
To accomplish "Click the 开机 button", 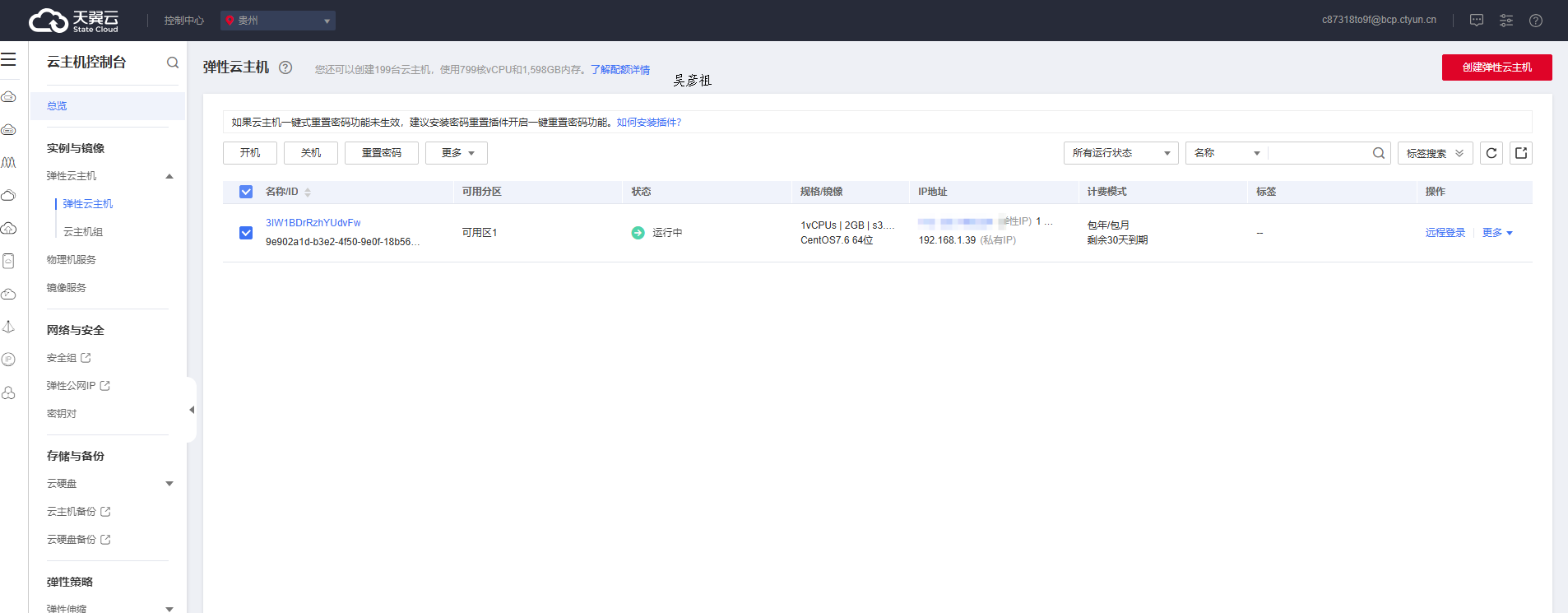I will (x=250, y=153).
